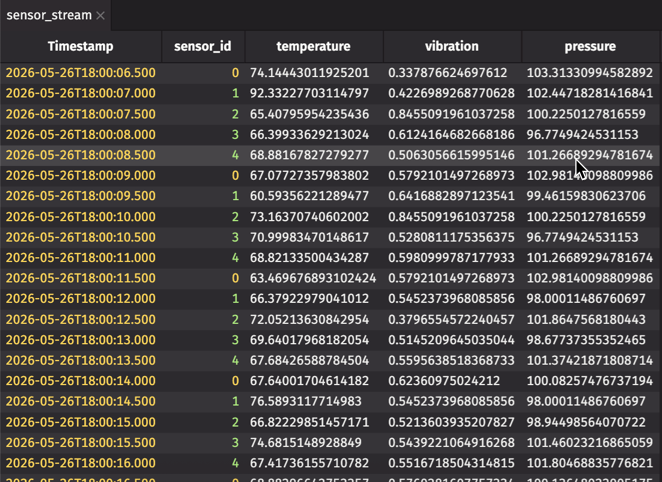Image resolution: width=662 pixels, height=482 pixels.
Task: Select timestamp cell 2026-05-26T18:00:13.500
Action: point(81,360)
